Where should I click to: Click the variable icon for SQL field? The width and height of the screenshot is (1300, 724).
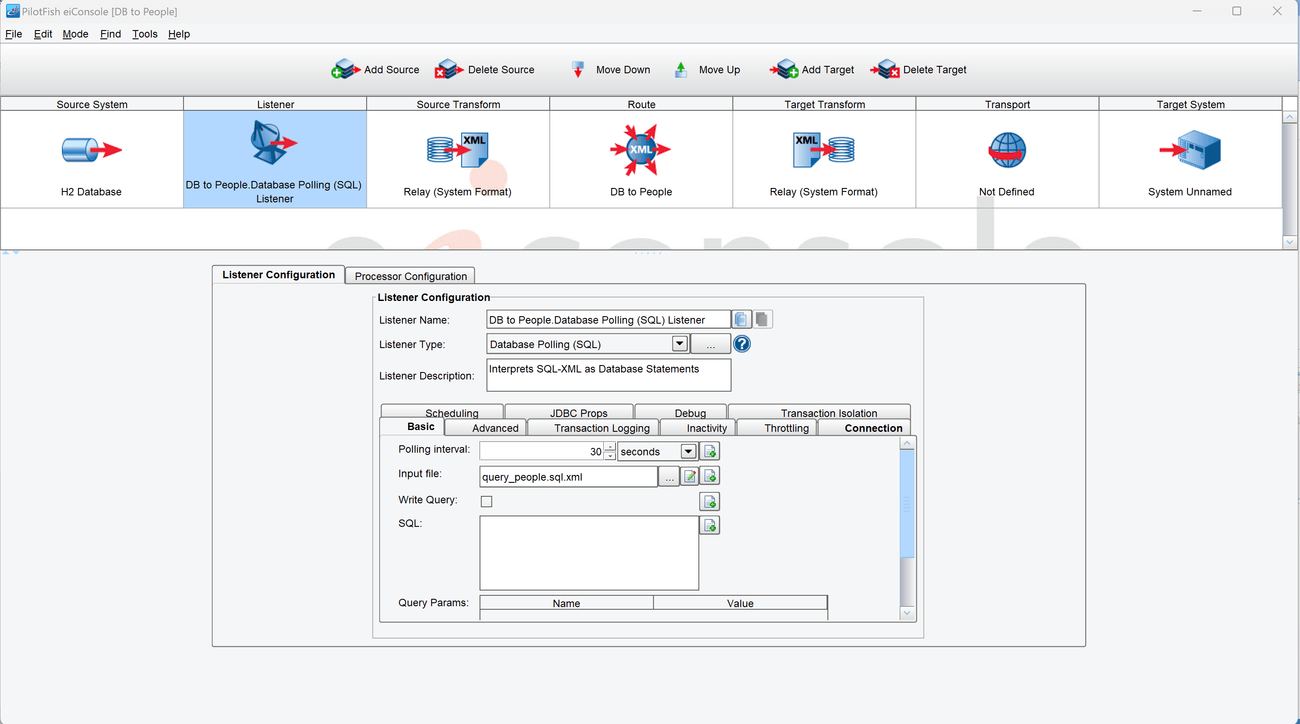(710, 525)
